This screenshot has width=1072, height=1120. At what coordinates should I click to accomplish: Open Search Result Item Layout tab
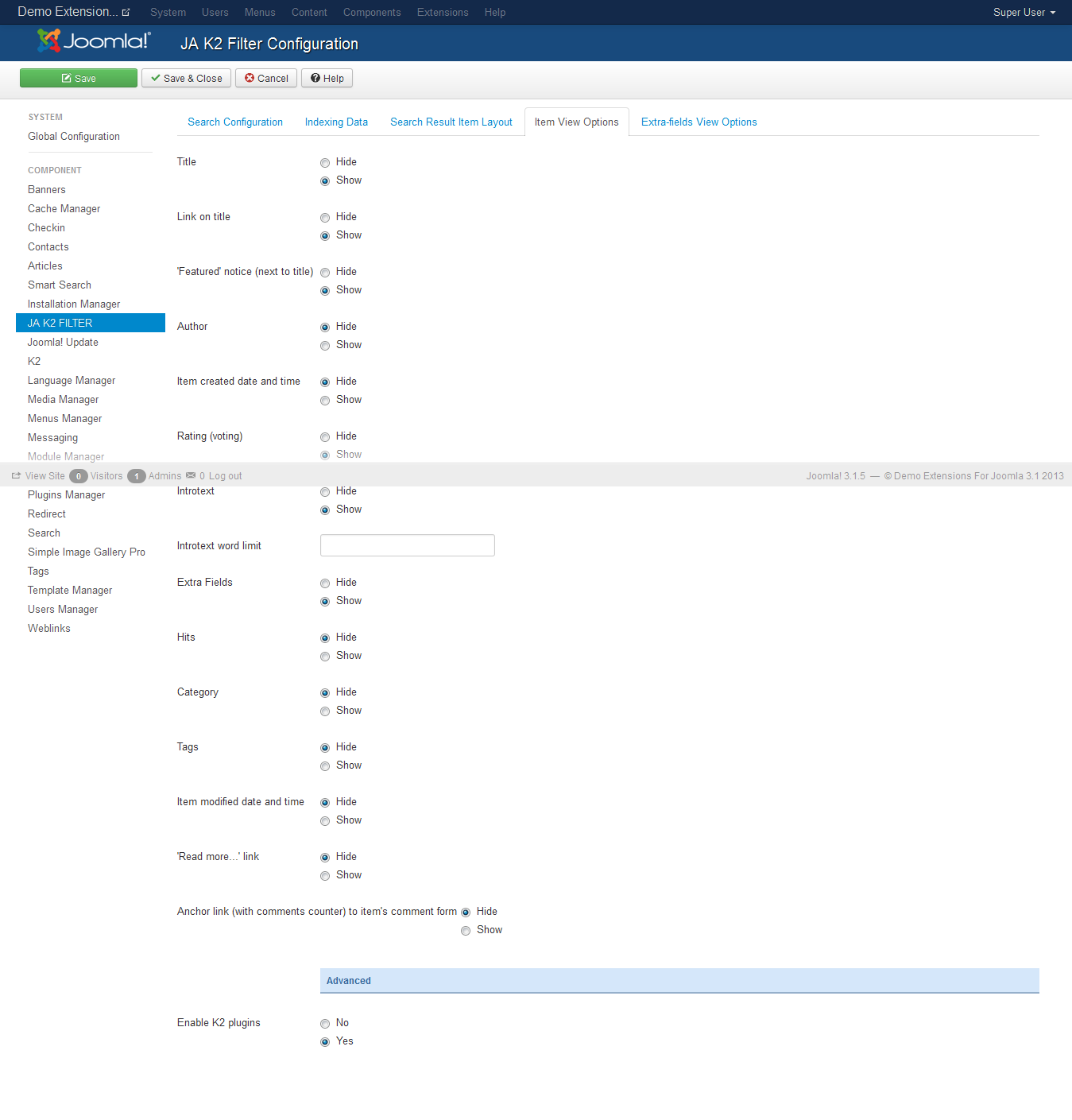(x=451, y=122)
